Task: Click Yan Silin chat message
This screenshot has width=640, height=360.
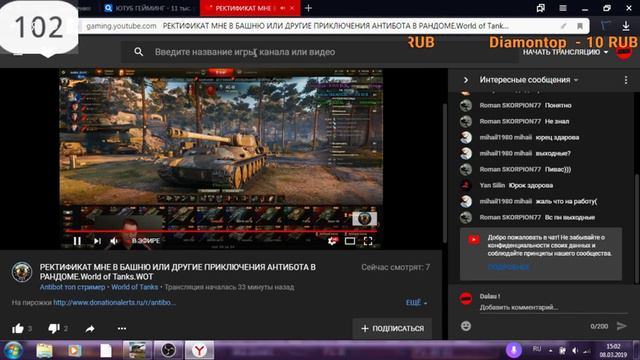Action: (x=516, y=185)
